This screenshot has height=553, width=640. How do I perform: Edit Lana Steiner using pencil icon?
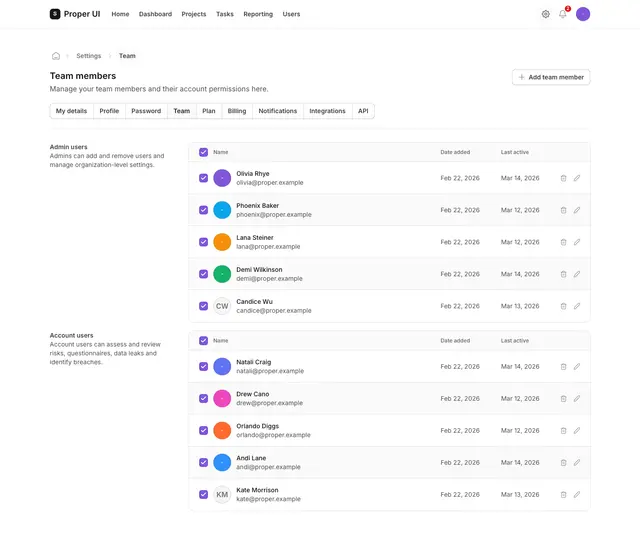coord(577,242)
